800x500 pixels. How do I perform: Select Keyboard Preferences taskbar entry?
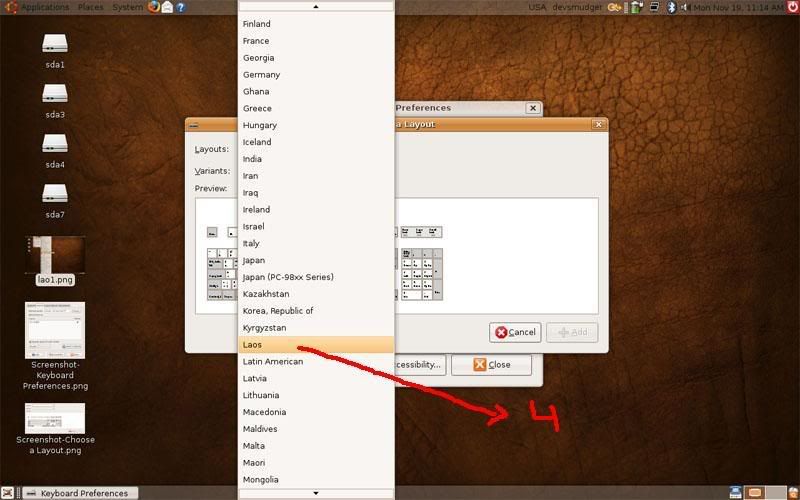(x=81, y=493)
